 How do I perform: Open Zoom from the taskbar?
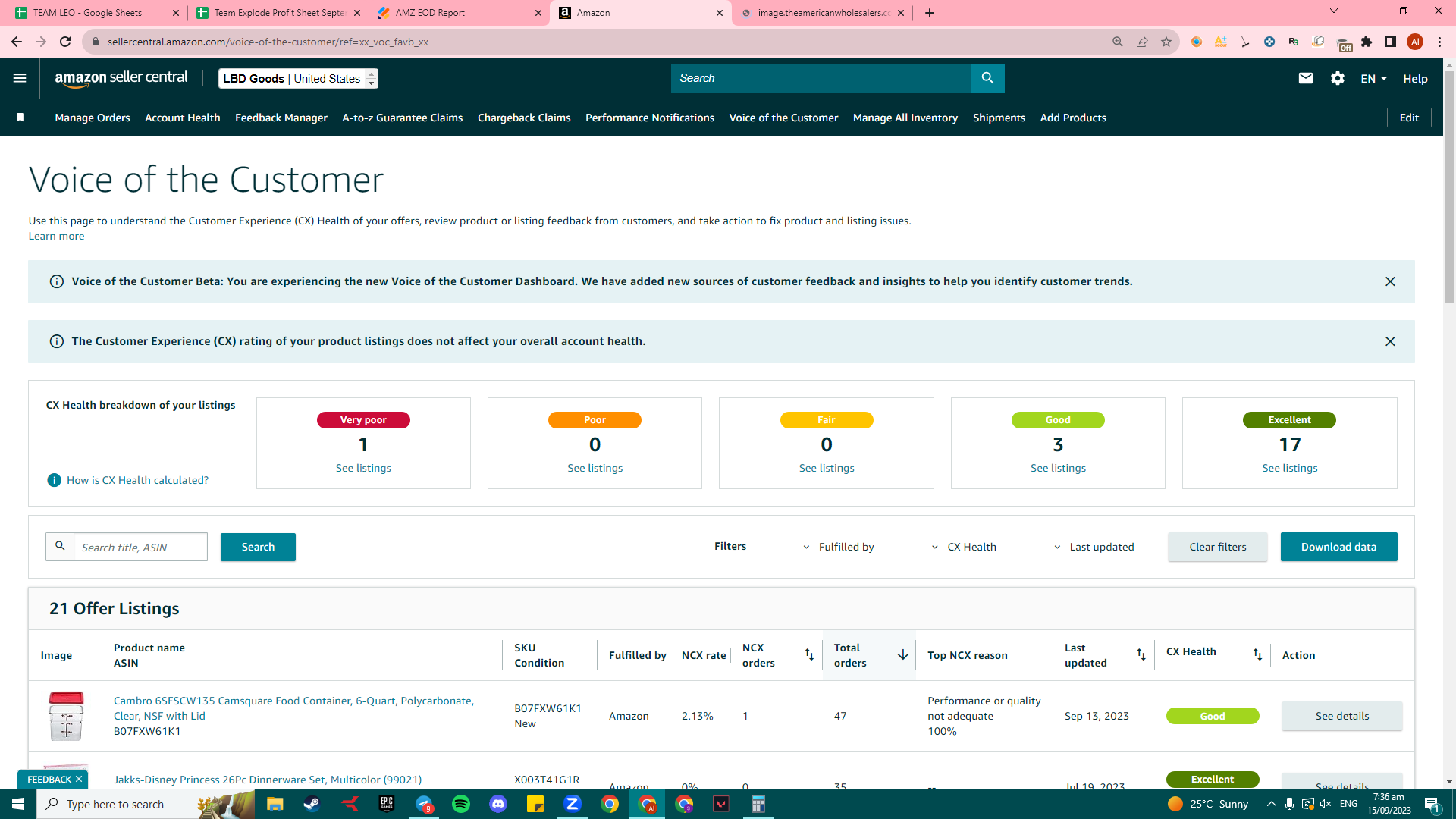pyautogui.click(x=573, y=804)
